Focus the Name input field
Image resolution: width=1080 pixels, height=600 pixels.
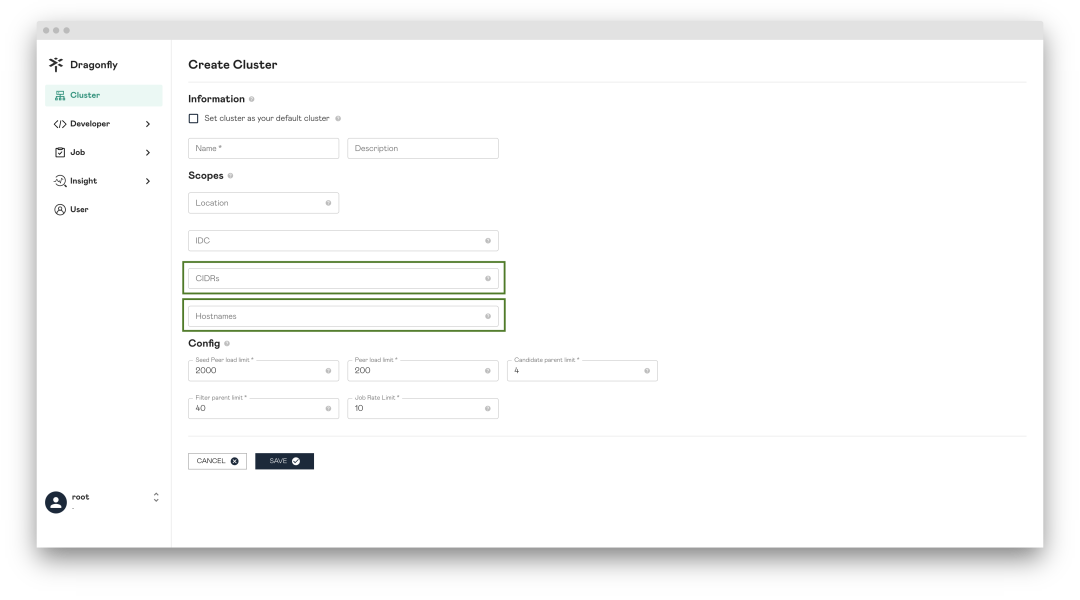(x=264, y=148)
